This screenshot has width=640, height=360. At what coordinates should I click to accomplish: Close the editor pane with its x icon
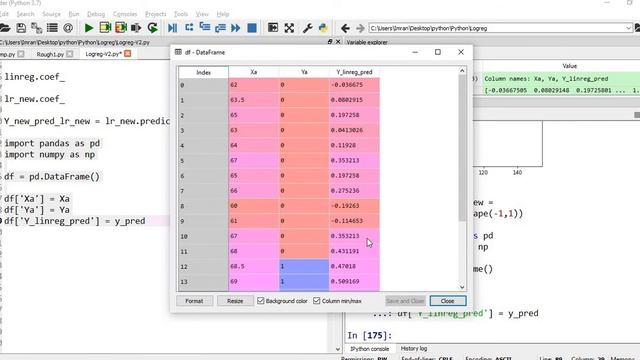click(x=338, y=42)
